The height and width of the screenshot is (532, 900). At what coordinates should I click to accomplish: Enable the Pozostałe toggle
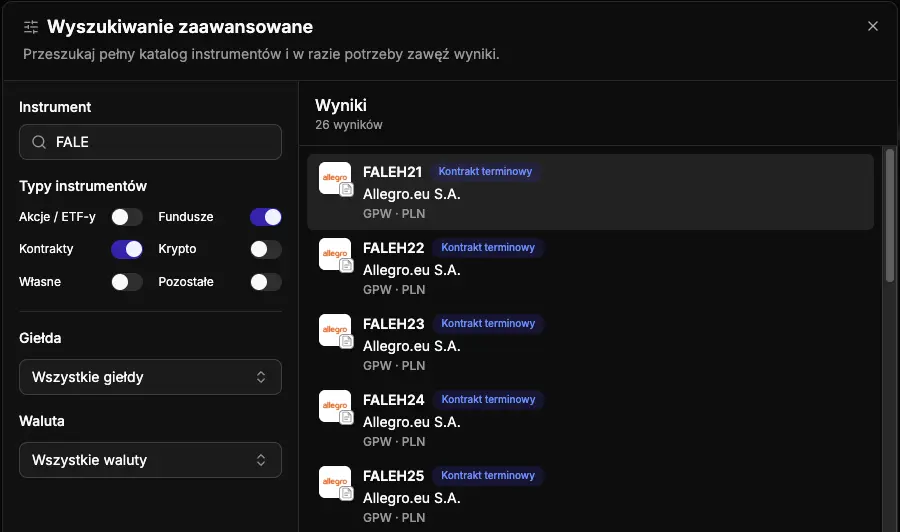(x=266, y=282)
